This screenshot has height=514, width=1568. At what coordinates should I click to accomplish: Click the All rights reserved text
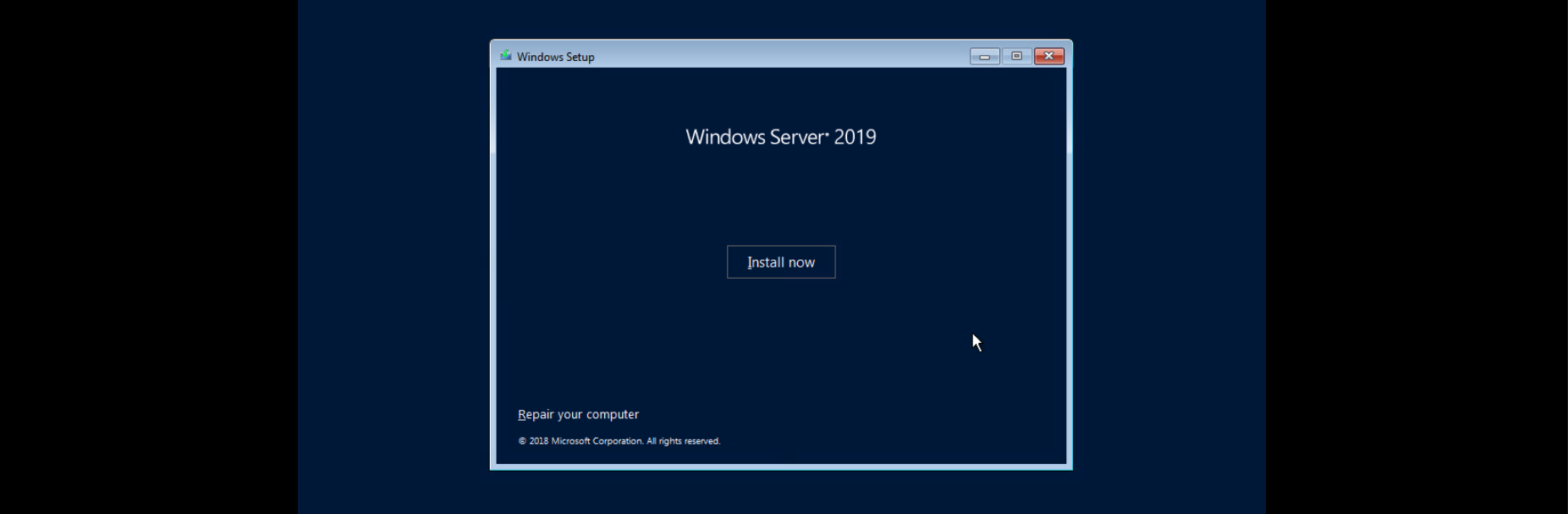(684, 441)
